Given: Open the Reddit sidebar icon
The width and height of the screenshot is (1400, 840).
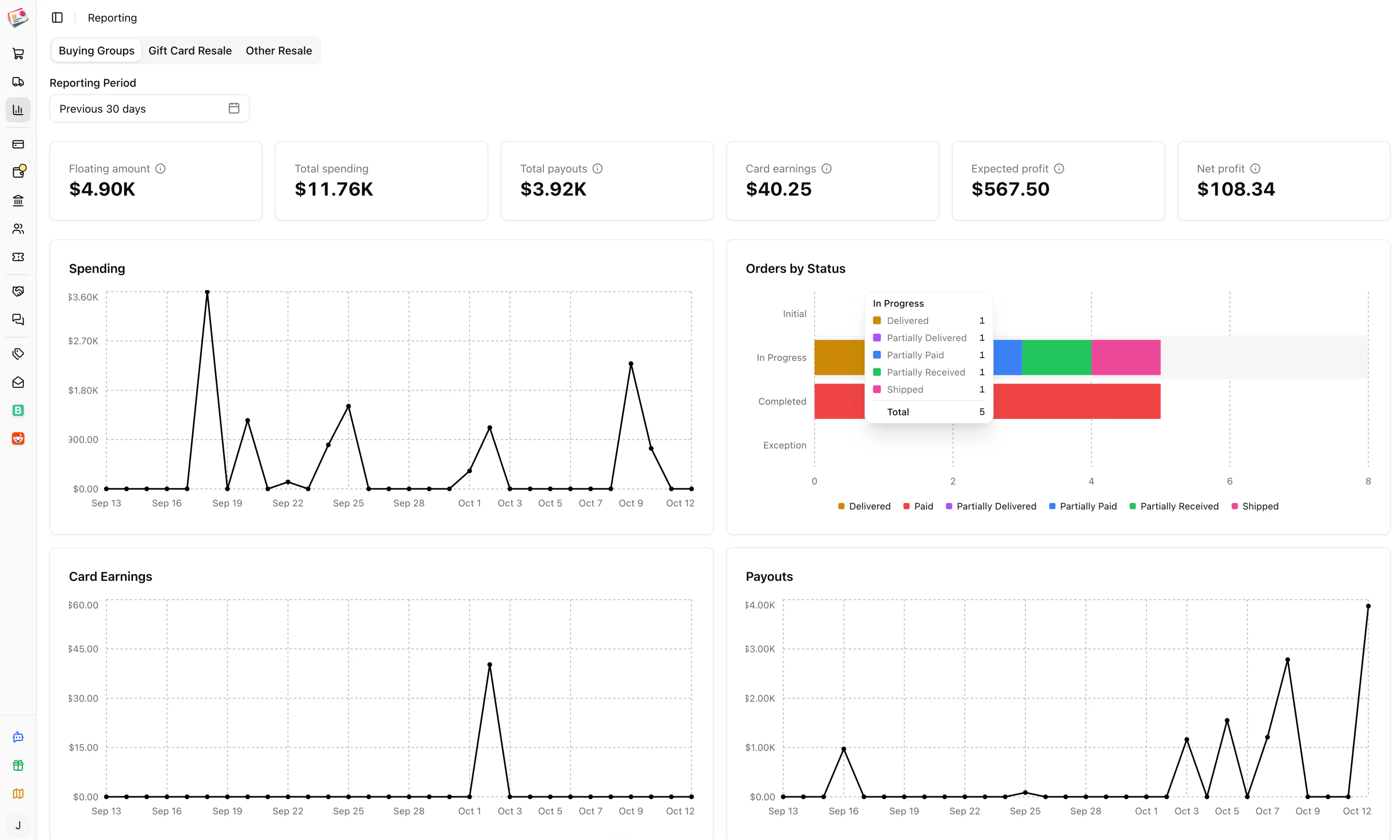Looking at the screenshot, I should click(18, 439).
